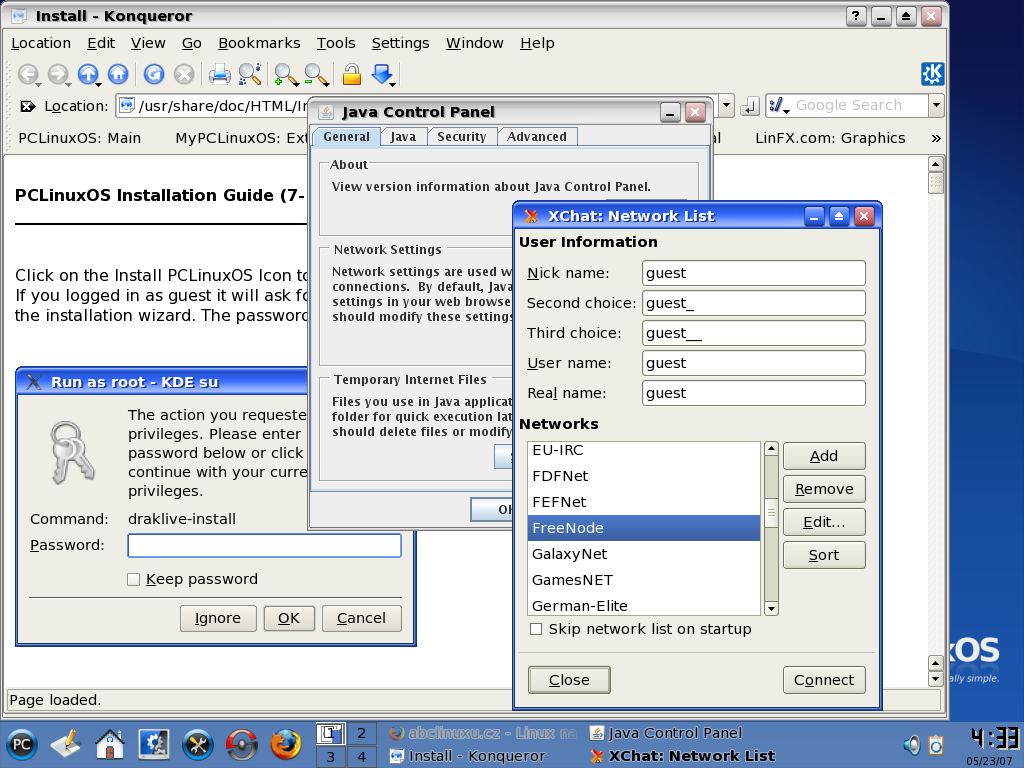The height and width of the screenshot is (768, 1024).
Task: Zoom in with the magnifier plus icon
Action: point(285,74)
